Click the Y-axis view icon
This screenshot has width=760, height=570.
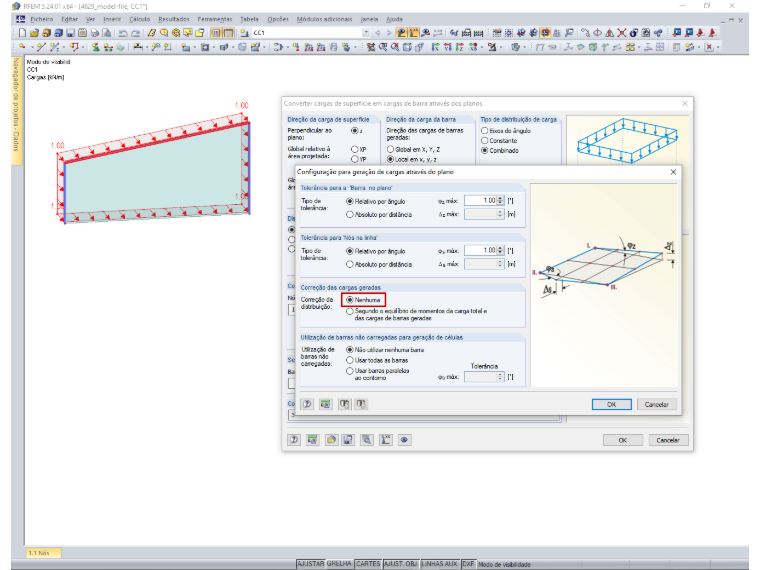447,47
